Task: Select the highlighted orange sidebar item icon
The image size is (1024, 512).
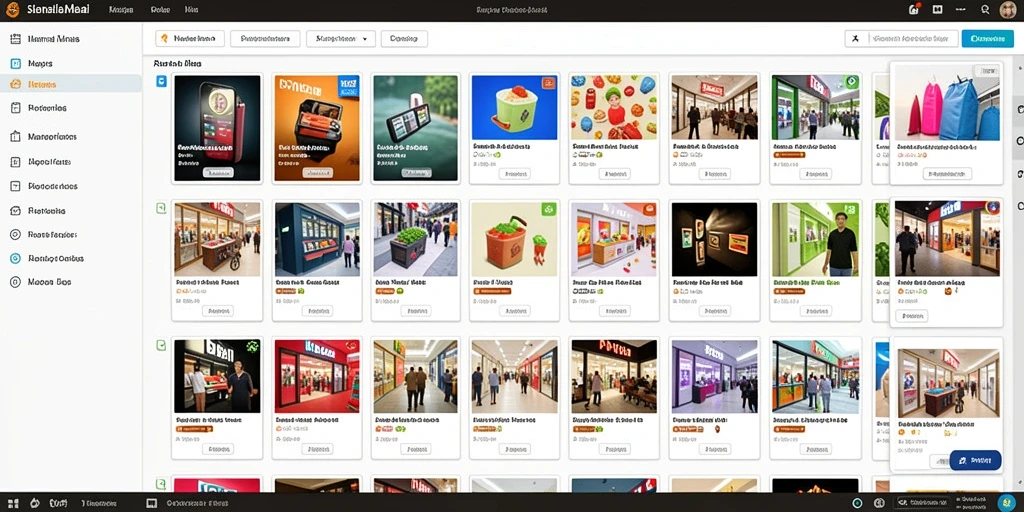Action: point(16,84)
